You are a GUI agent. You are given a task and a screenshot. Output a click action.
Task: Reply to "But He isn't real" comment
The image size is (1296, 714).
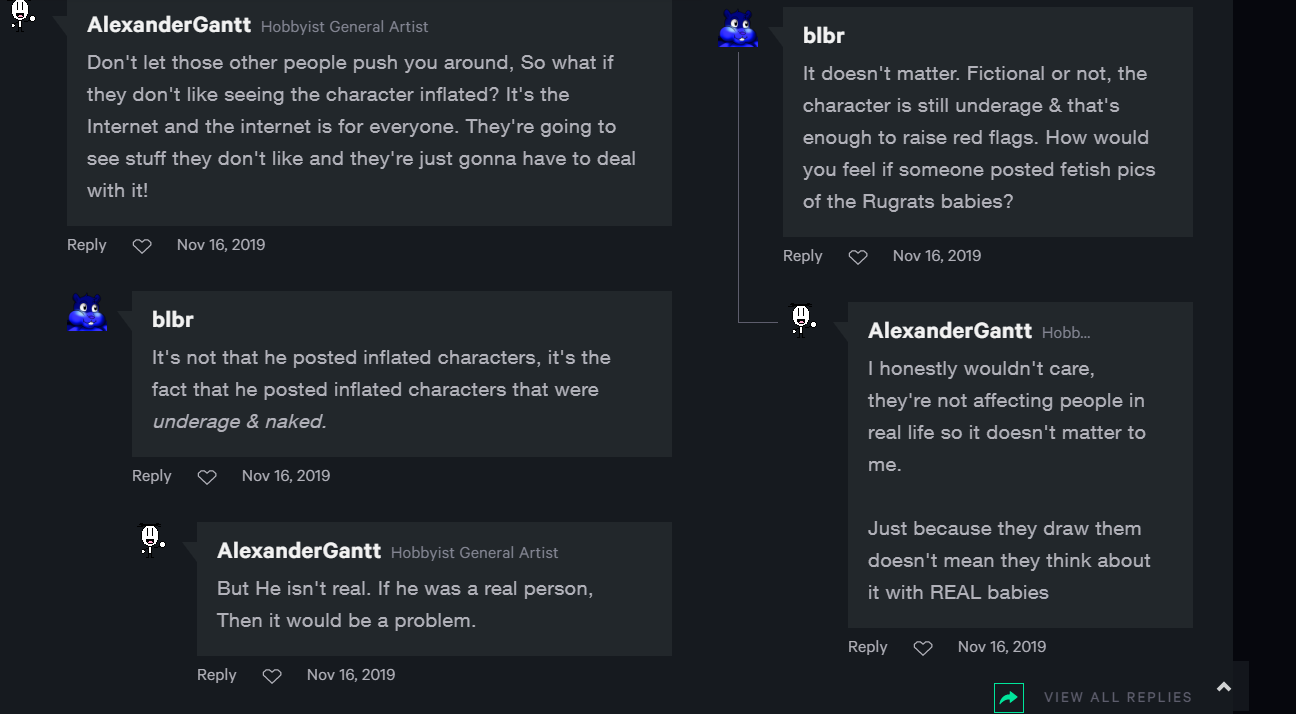[x=217, y=675]
